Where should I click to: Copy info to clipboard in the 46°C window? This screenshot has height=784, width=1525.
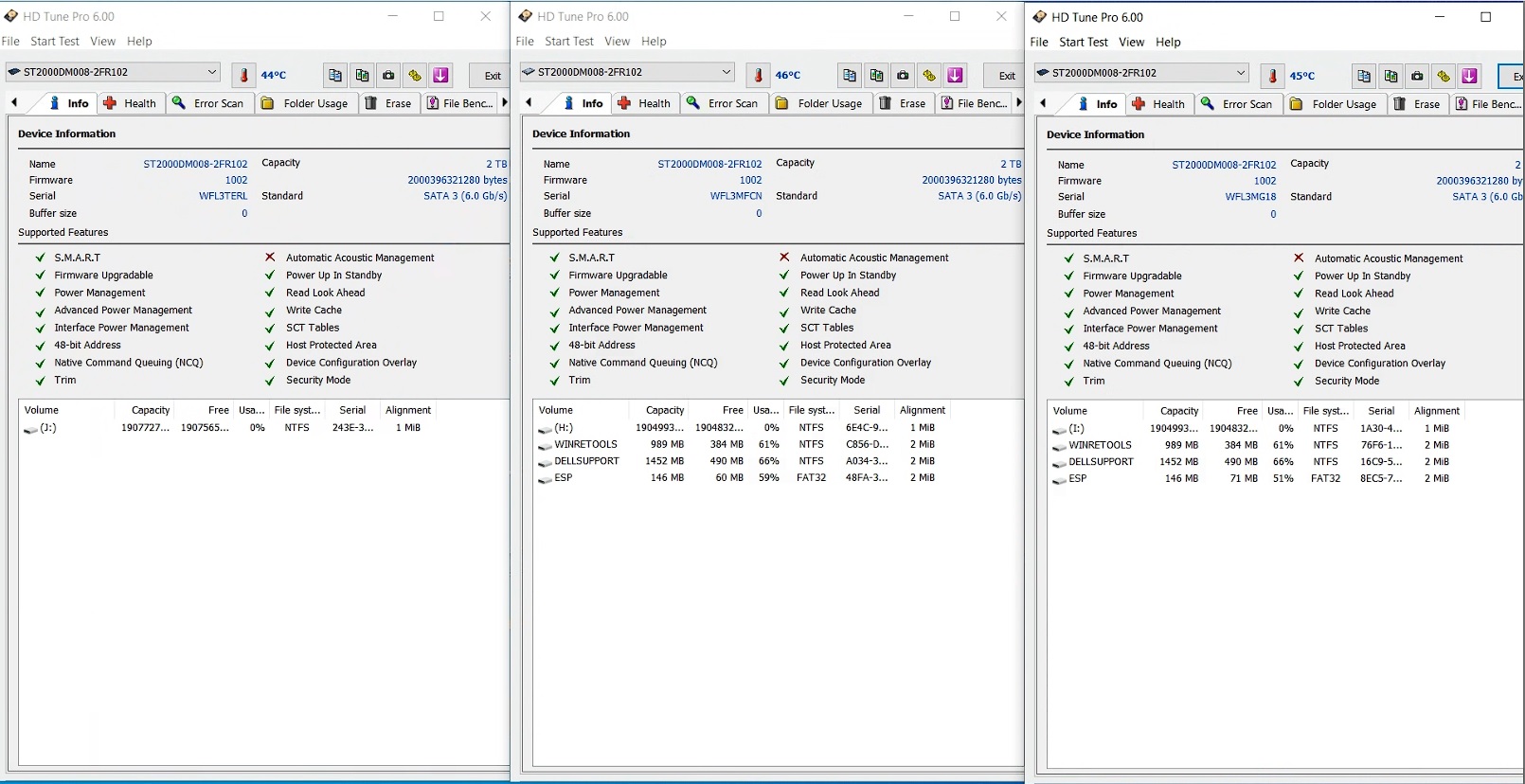[850, 75]
